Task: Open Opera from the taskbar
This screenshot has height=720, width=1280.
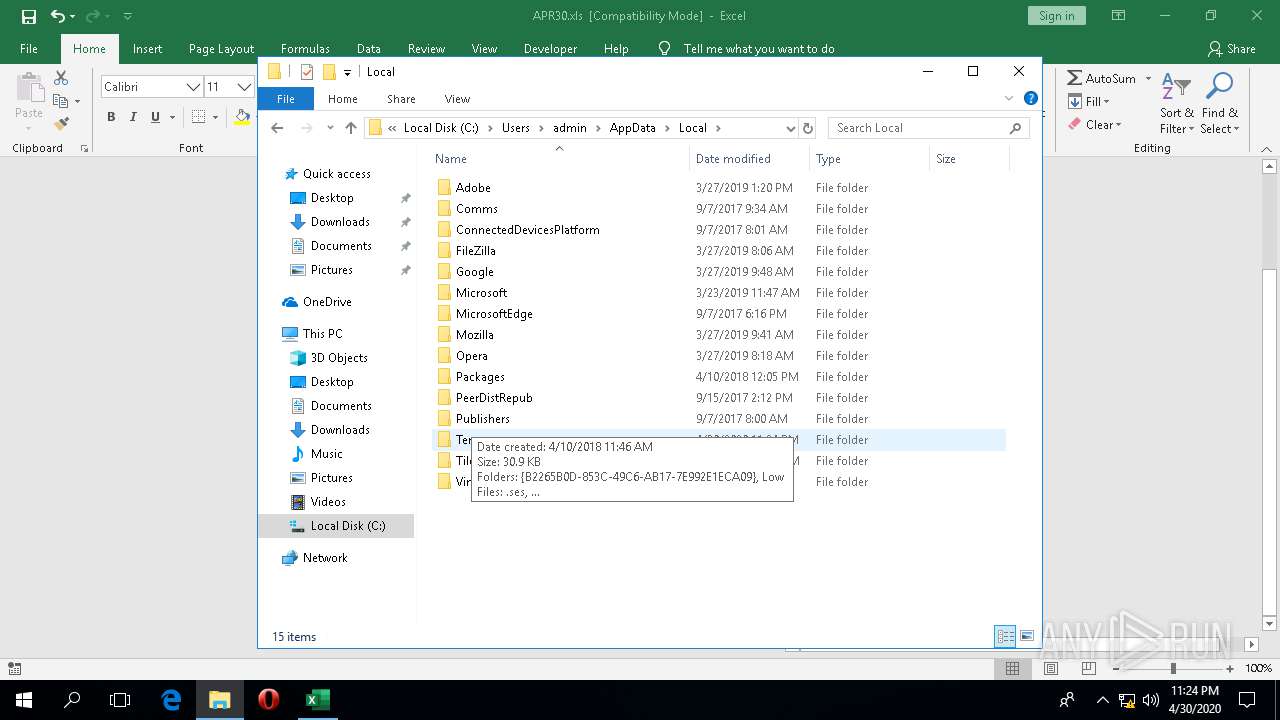Action: (268, 700)
